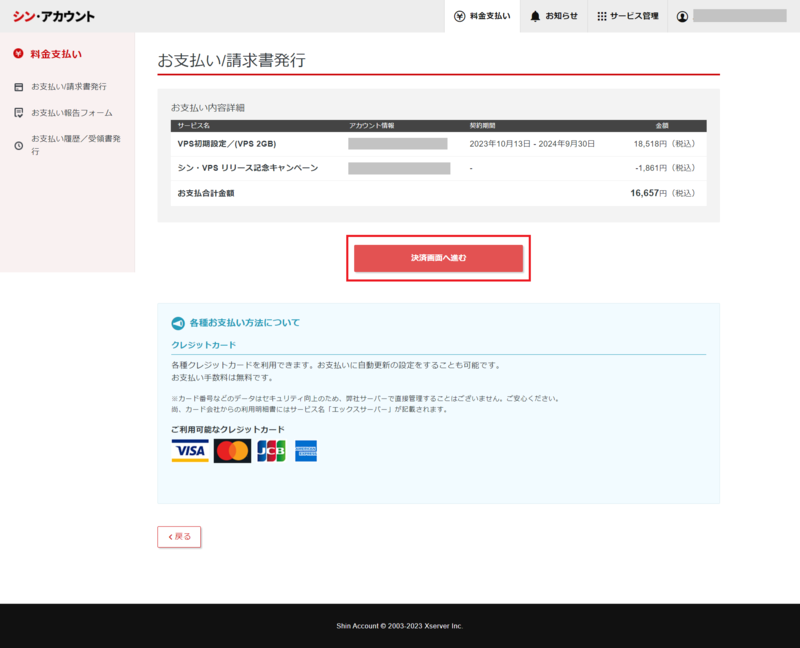Click the bell icon on お知らせ tab

tap(533, 15)
